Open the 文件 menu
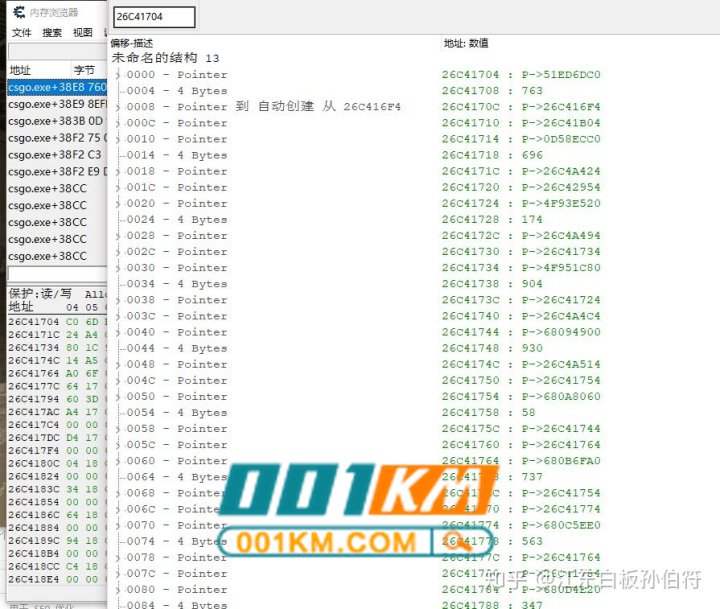720x609 pixels. 21,33
